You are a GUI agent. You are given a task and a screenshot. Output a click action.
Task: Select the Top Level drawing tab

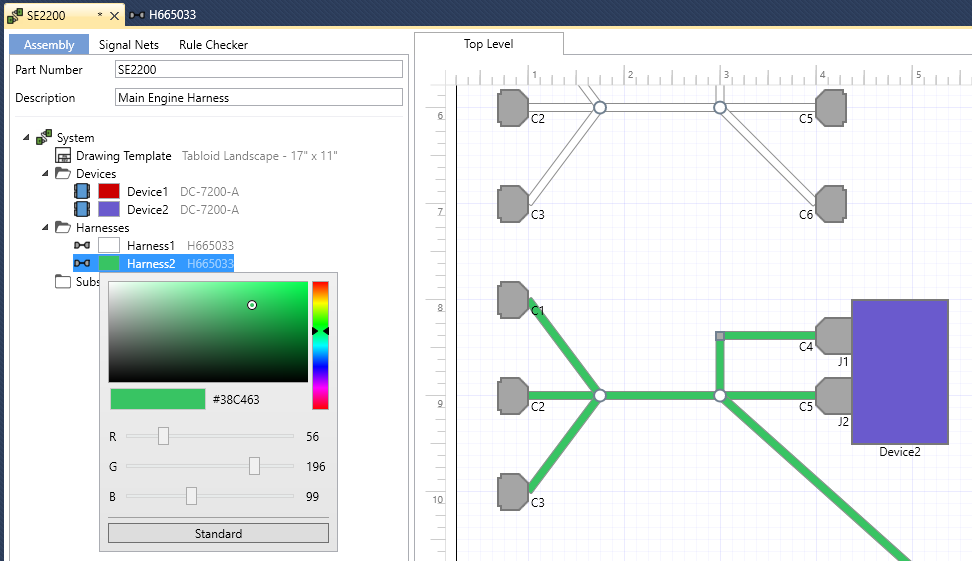pyautogui.click(x=488, y=44)
